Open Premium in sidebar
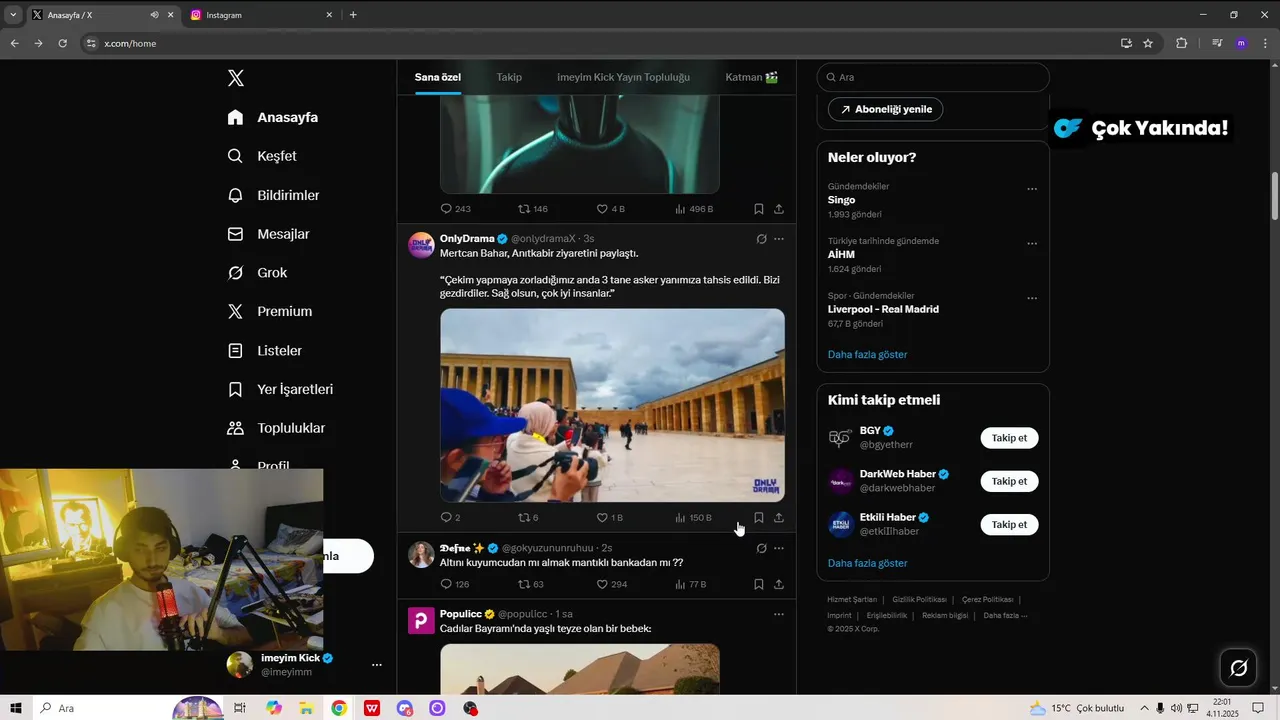This screenshot has width=1280, height=720. point(269,311)
